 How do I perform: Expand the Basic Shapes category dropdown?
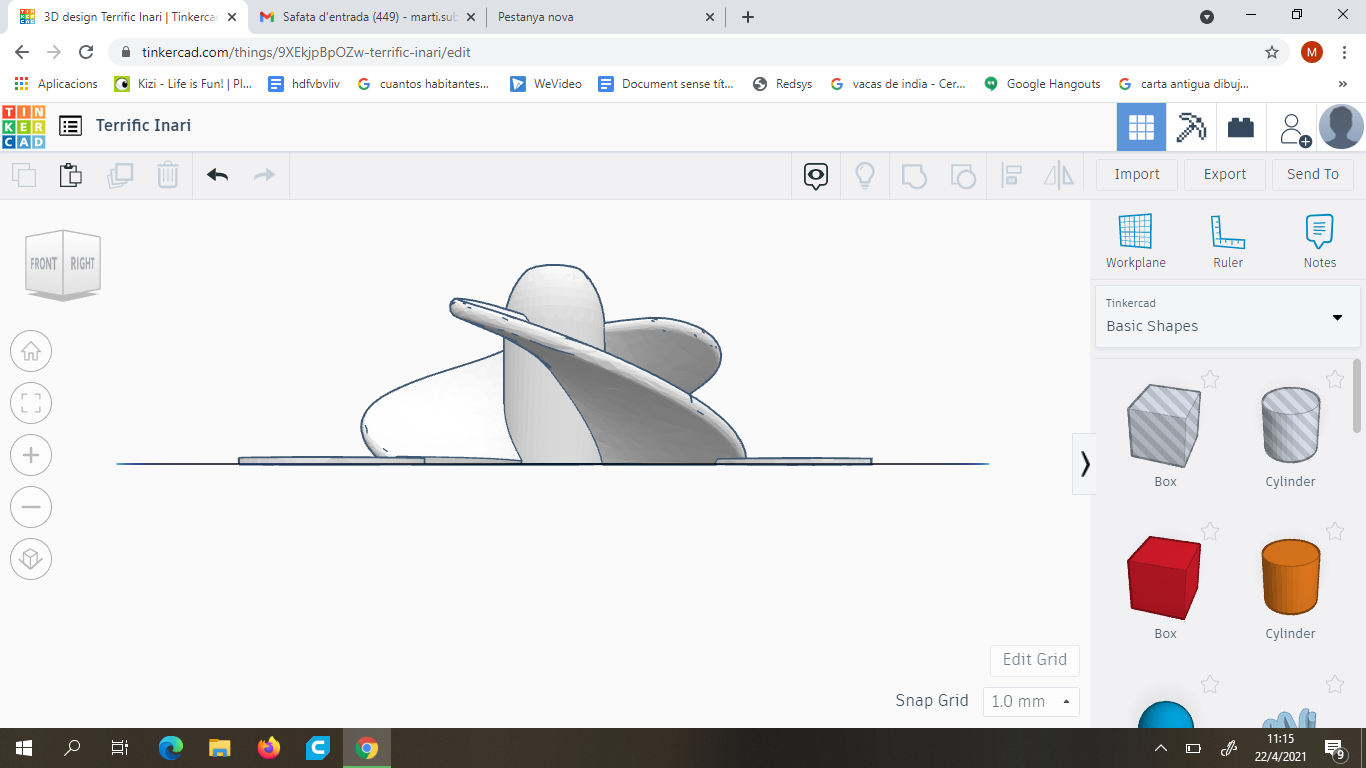click(x=1228, y=316)
